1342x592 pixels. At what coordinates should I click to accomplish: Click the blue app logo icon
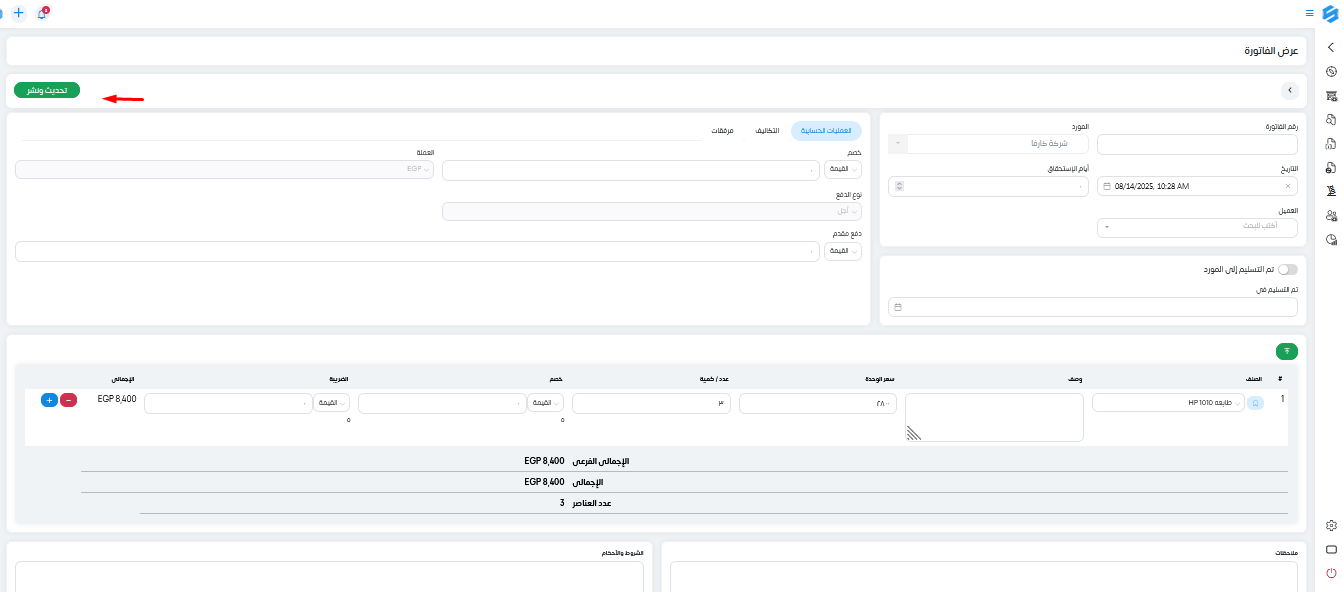(1329, 13)
